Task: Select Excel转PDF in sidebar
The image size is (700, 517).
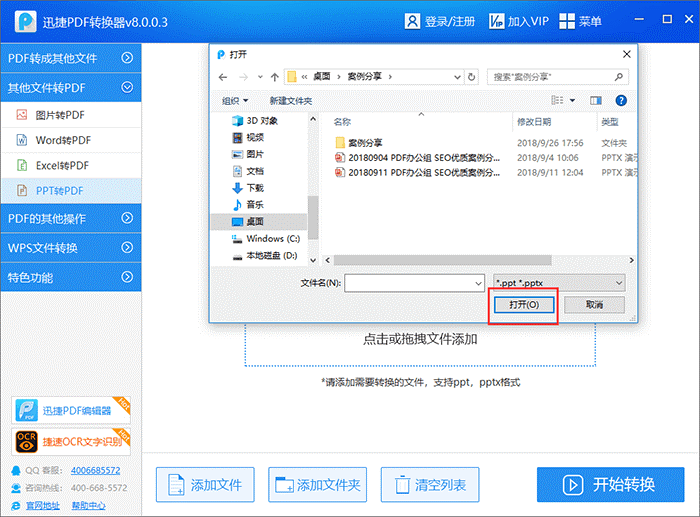Action: pyautogui.click(x=71, y=166)
